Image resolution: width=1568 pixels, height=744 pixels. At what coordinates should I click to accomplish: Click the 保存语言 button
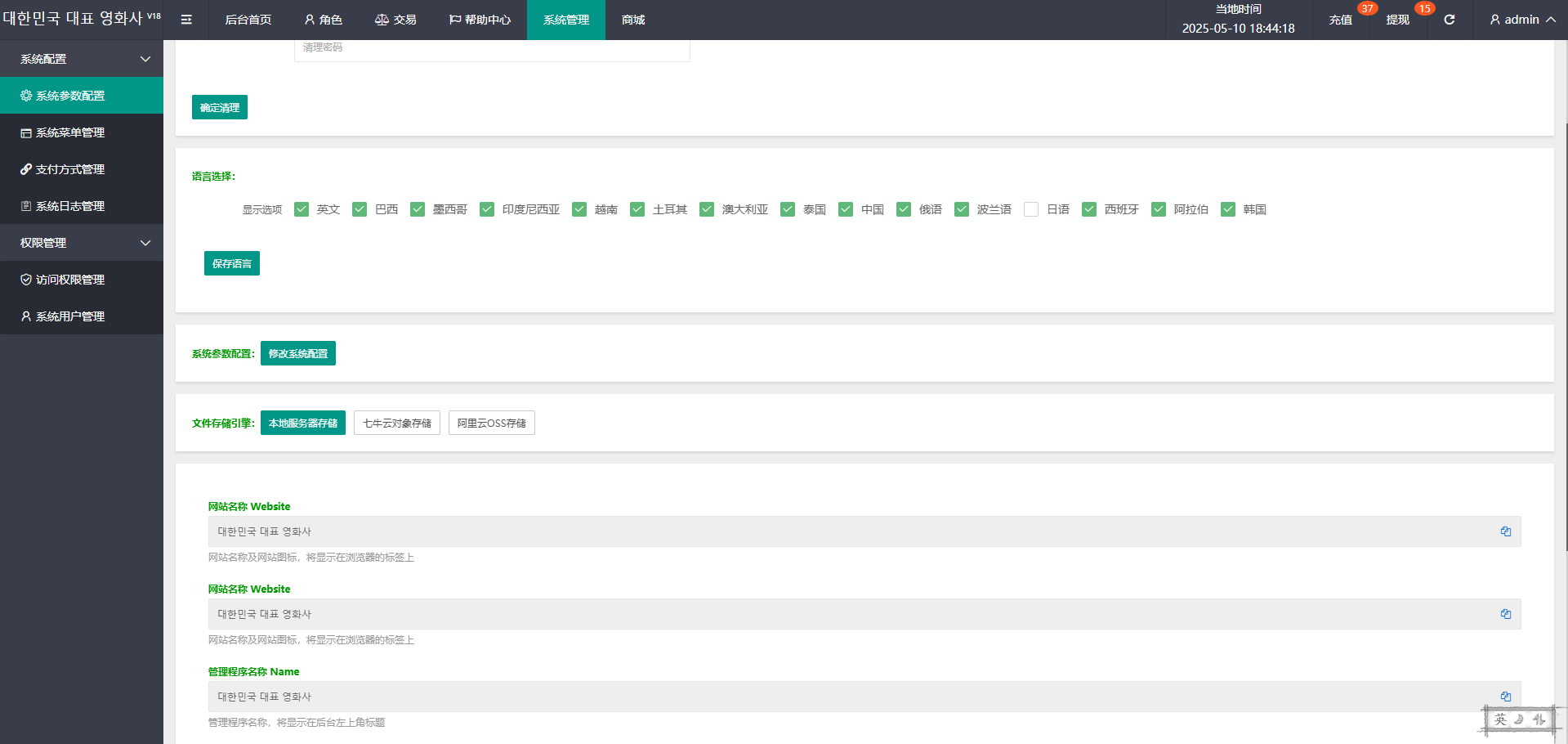pyautogui.click(x=232, y=263)
